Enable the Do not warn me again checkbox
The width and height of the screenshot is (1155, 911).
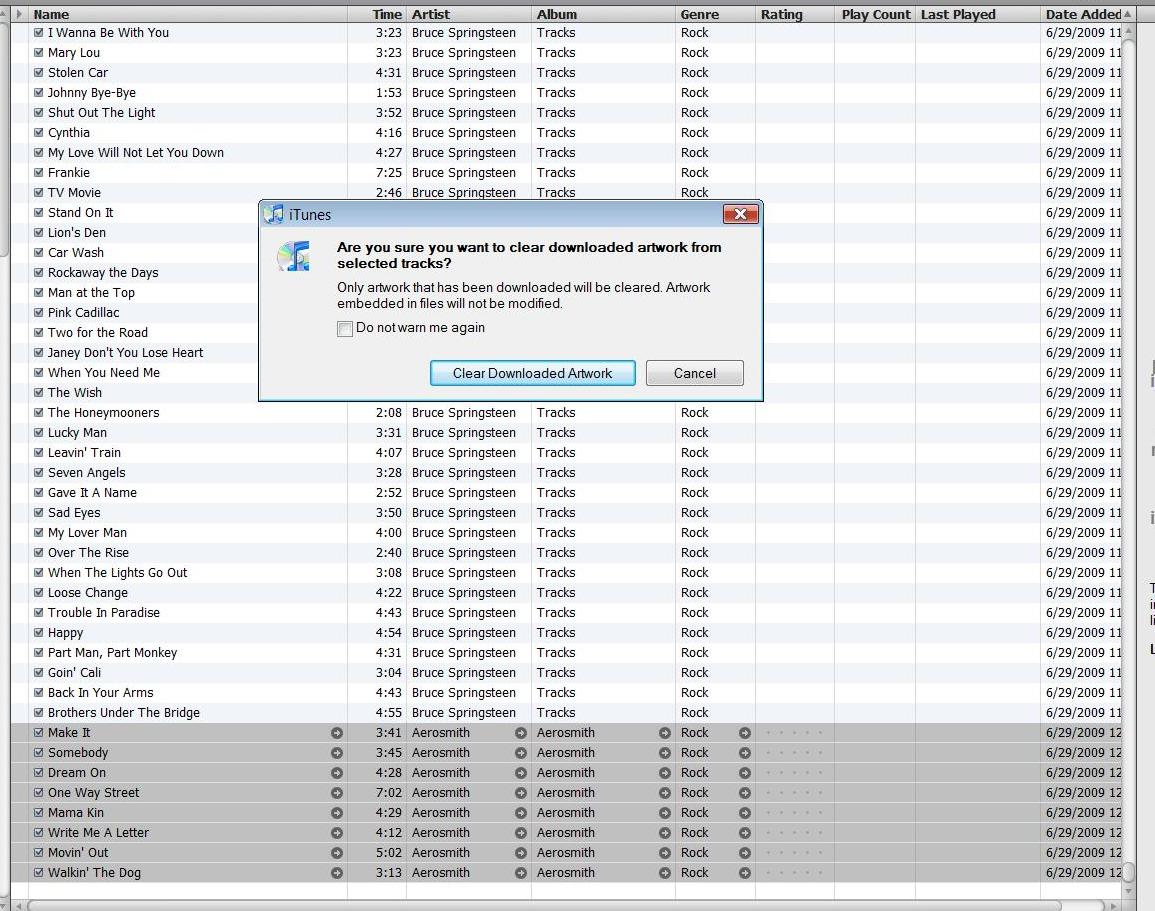[x=345, y=328]
